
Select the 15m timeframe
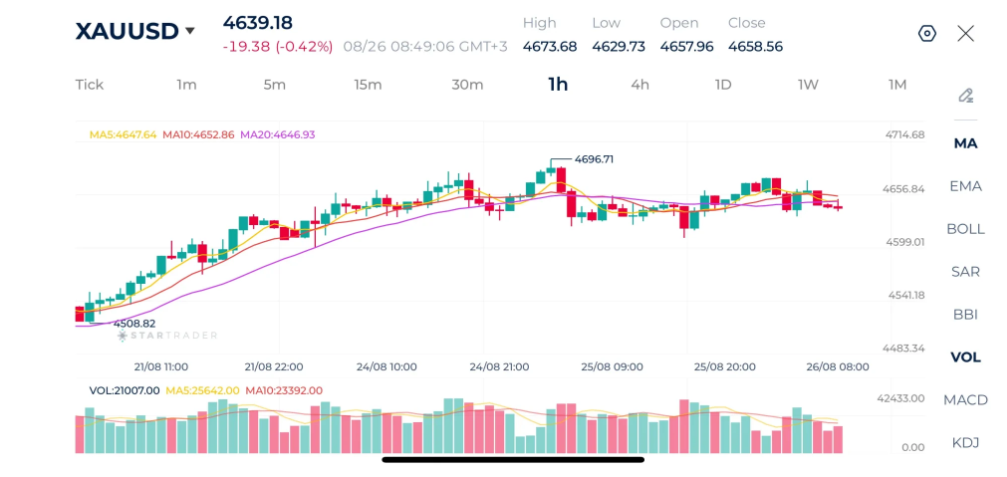[x=368, y=85]
